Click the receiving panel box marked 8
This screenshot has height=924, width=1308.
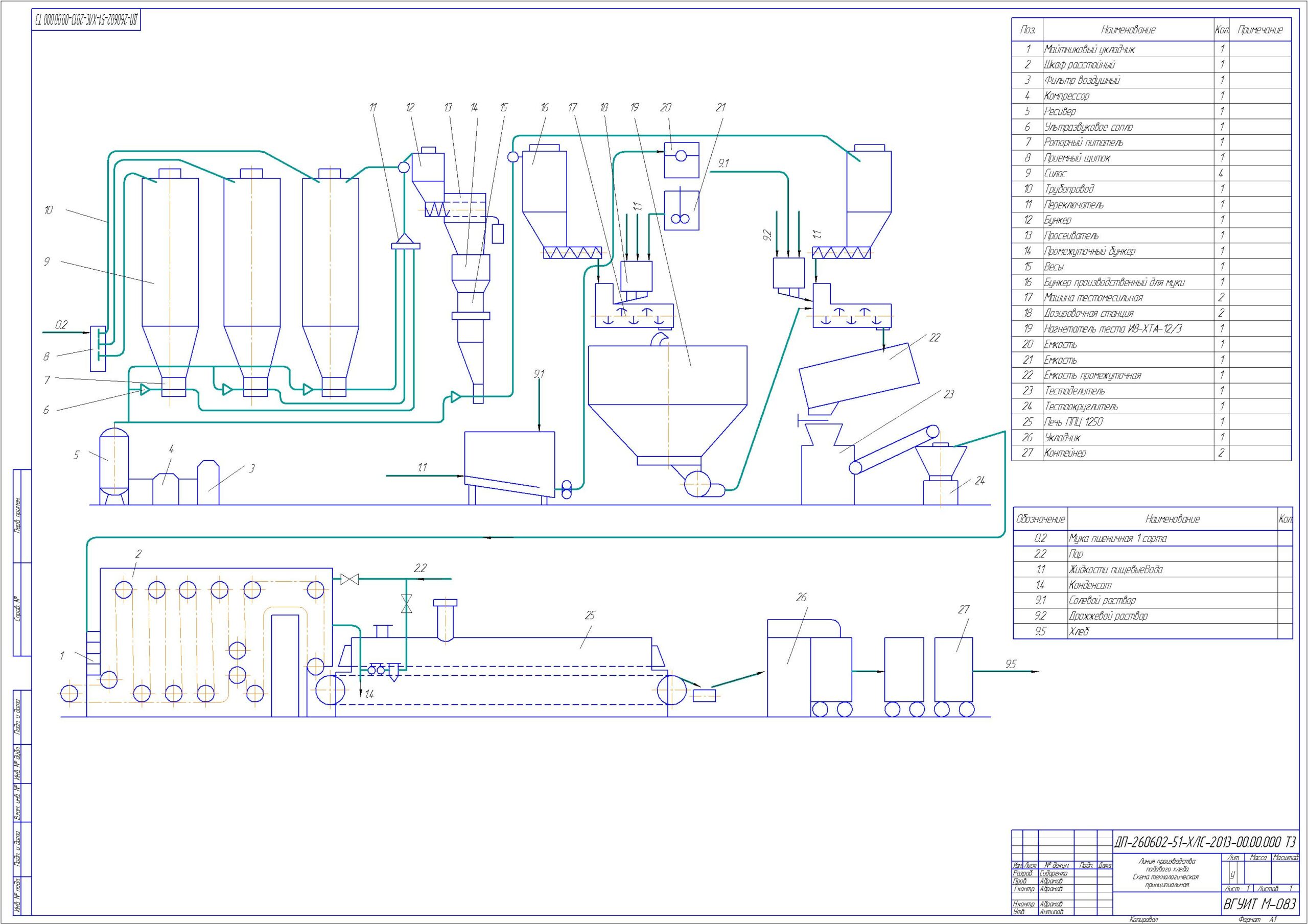[98, 349]
